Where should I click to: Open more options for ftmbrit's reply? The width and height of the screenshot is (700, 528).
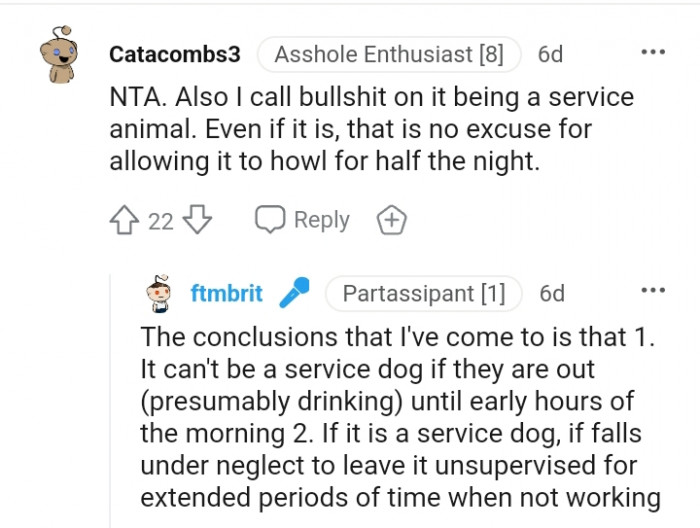click(x=653, y=293)
